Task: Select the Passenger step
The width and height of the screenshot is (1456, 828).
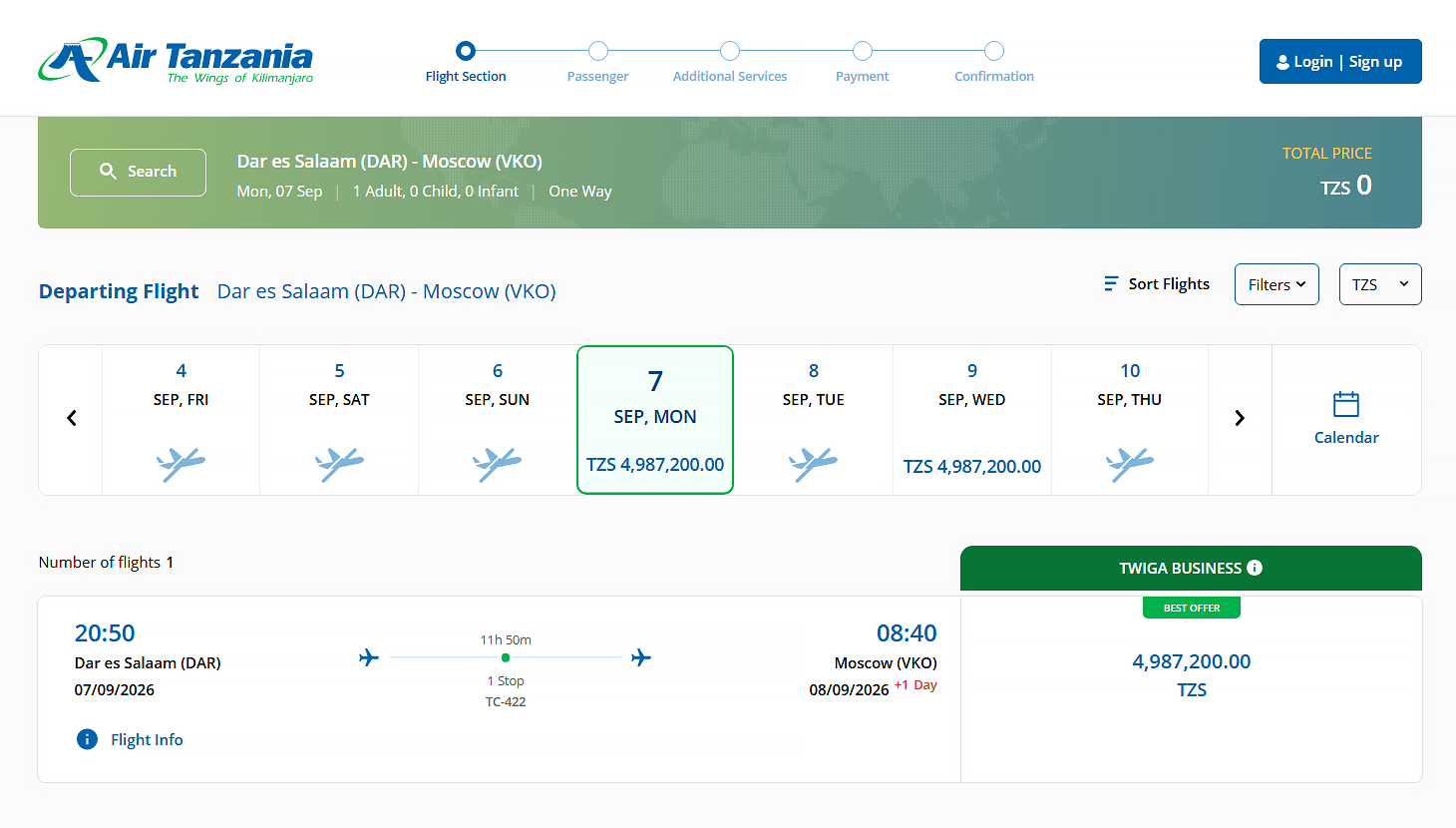Action: click(x=597, y=64)
